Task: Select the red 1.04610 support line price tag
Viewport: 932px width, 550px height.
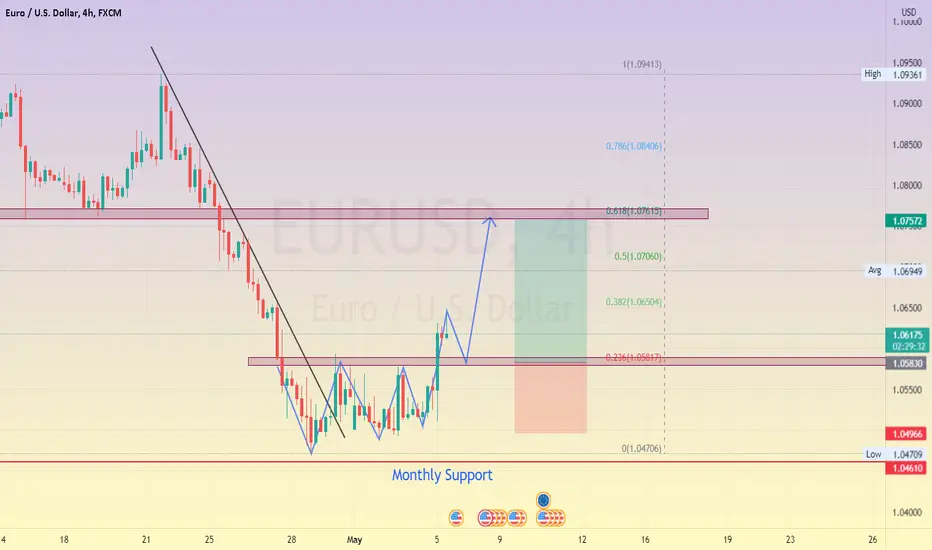Action: (906, 469)
